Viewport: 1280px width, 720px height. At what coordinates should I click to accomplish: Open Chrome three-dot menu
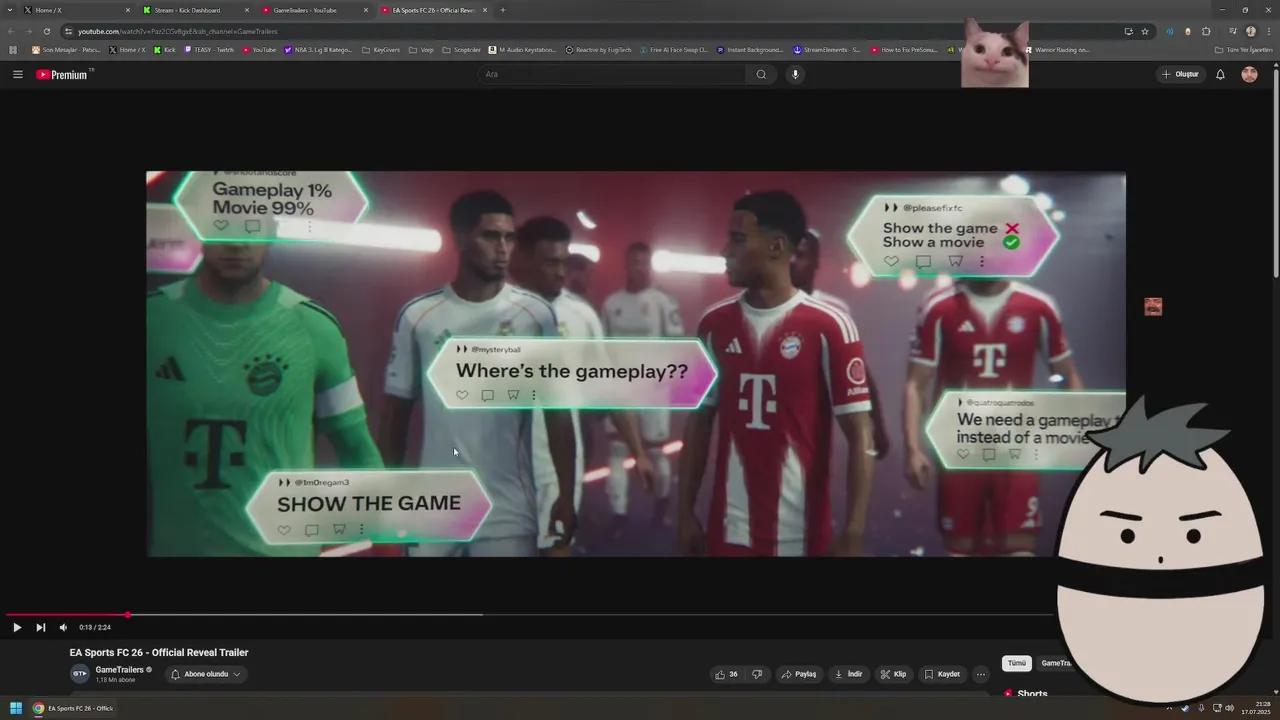(1270, 31)
